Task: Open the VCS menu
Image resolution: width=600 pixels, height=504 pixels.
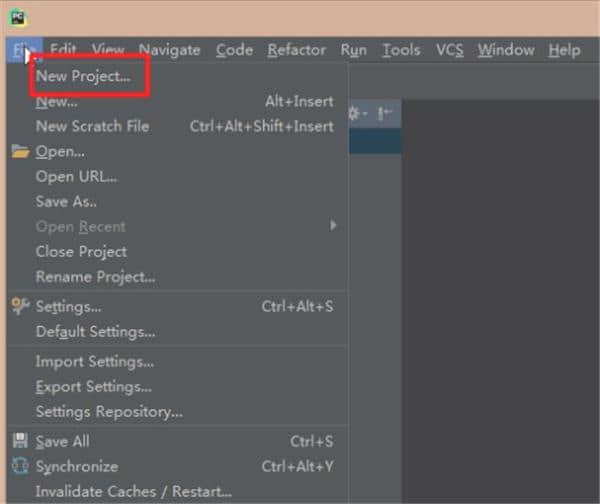Action: [449, 50]
